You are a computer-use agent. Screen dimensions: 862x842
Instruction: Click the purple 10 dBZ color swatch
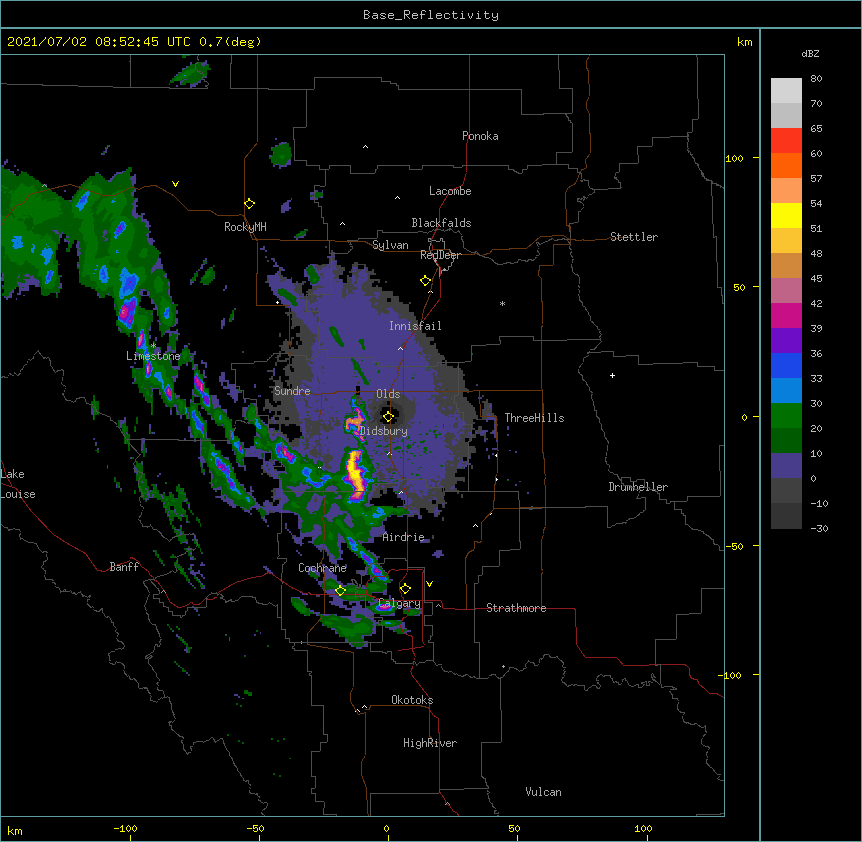point(786,466)
